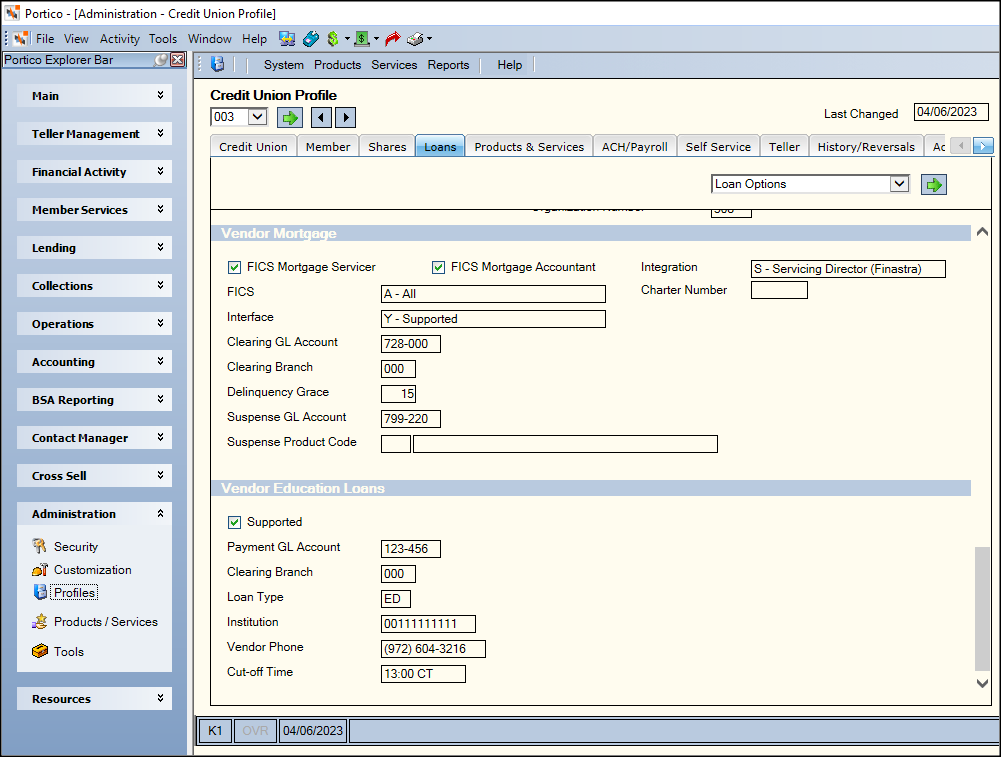Click the receipt printer toolbar icon

pos(416,39)
